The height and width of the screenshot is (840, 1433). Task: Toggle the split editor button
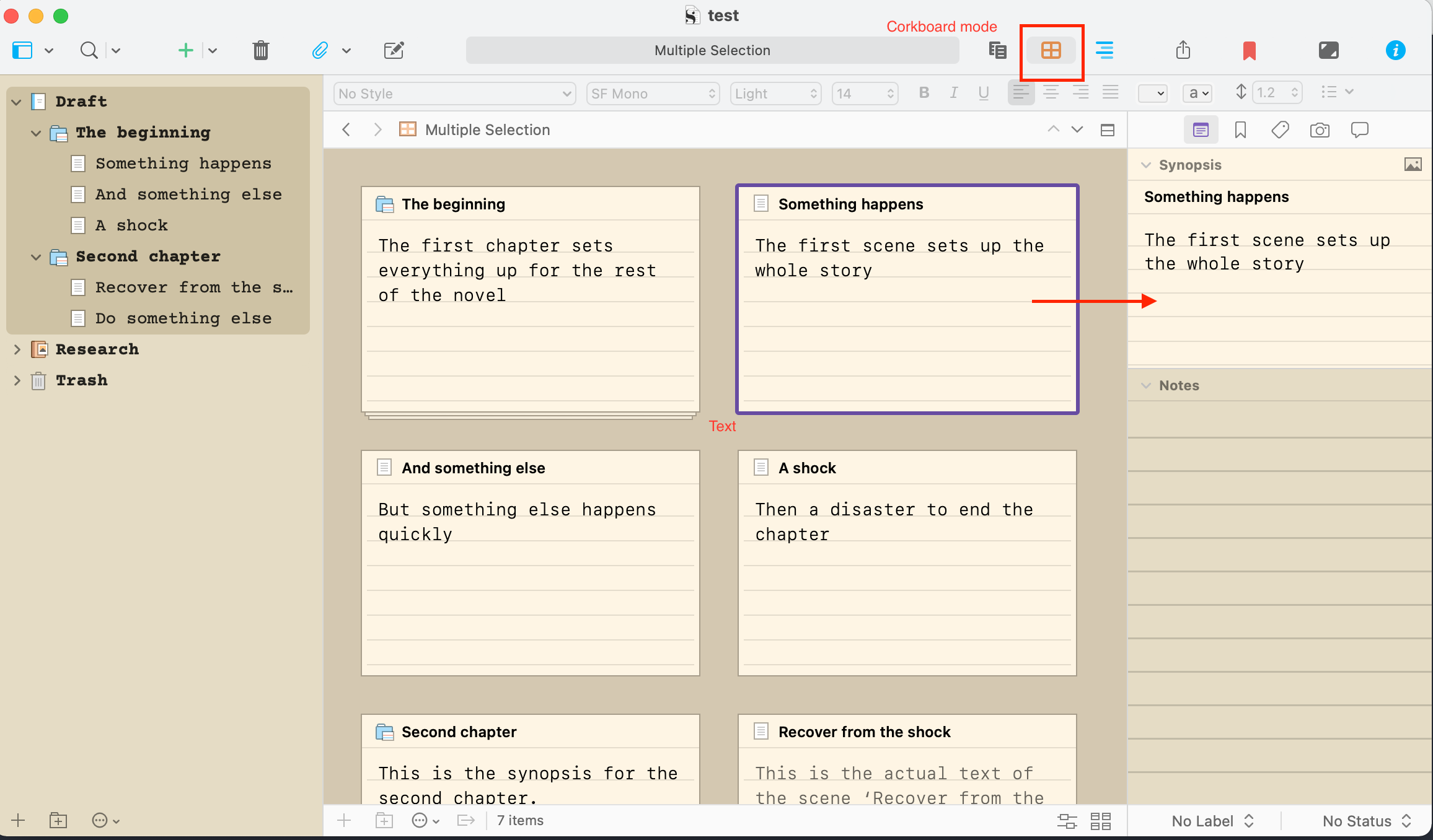1108,130
